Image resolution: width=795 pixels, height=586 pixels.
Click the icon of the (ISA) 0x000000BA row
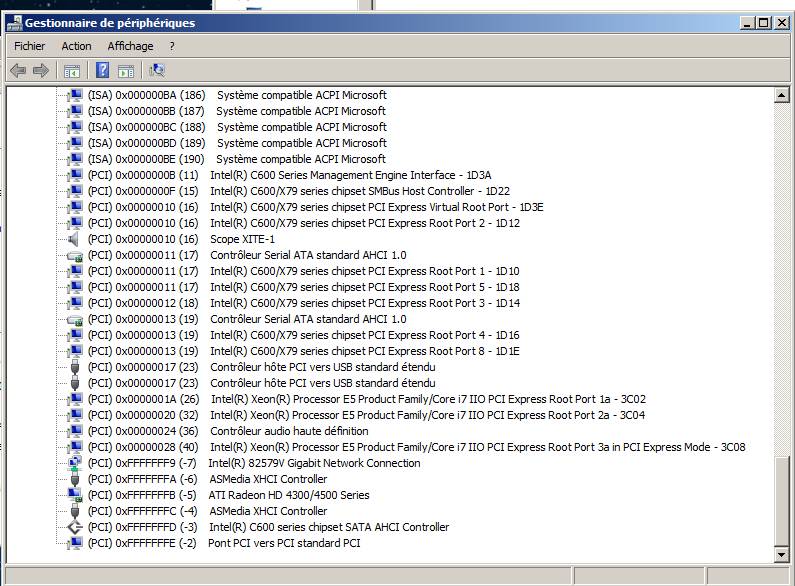click(76, 95)
